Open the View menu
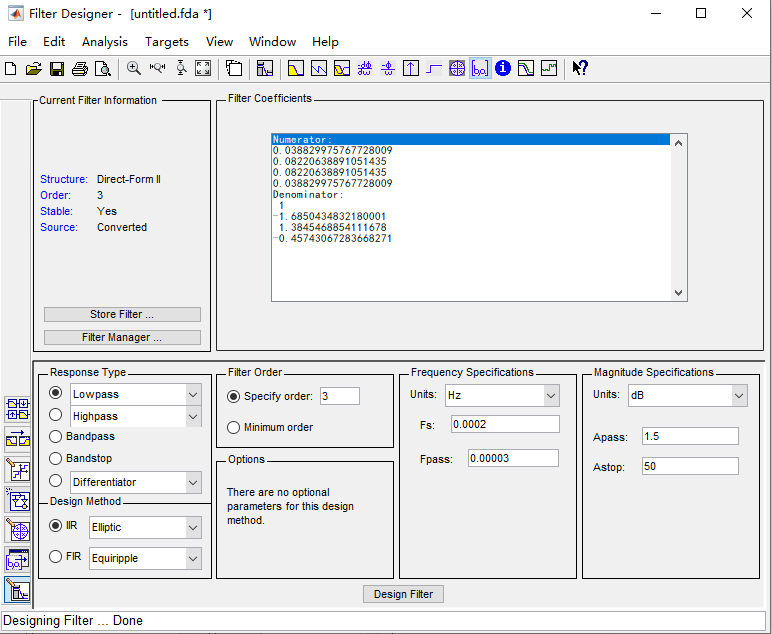This screenshot has height=634, width=772. click(220, 42)
